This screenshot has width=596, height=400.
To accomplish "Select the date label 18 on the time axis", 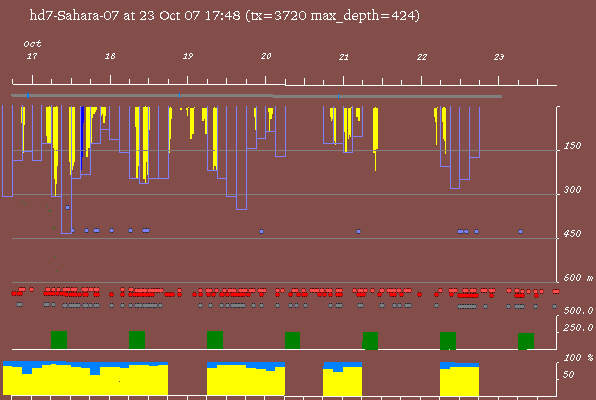I will pos(110,56).
